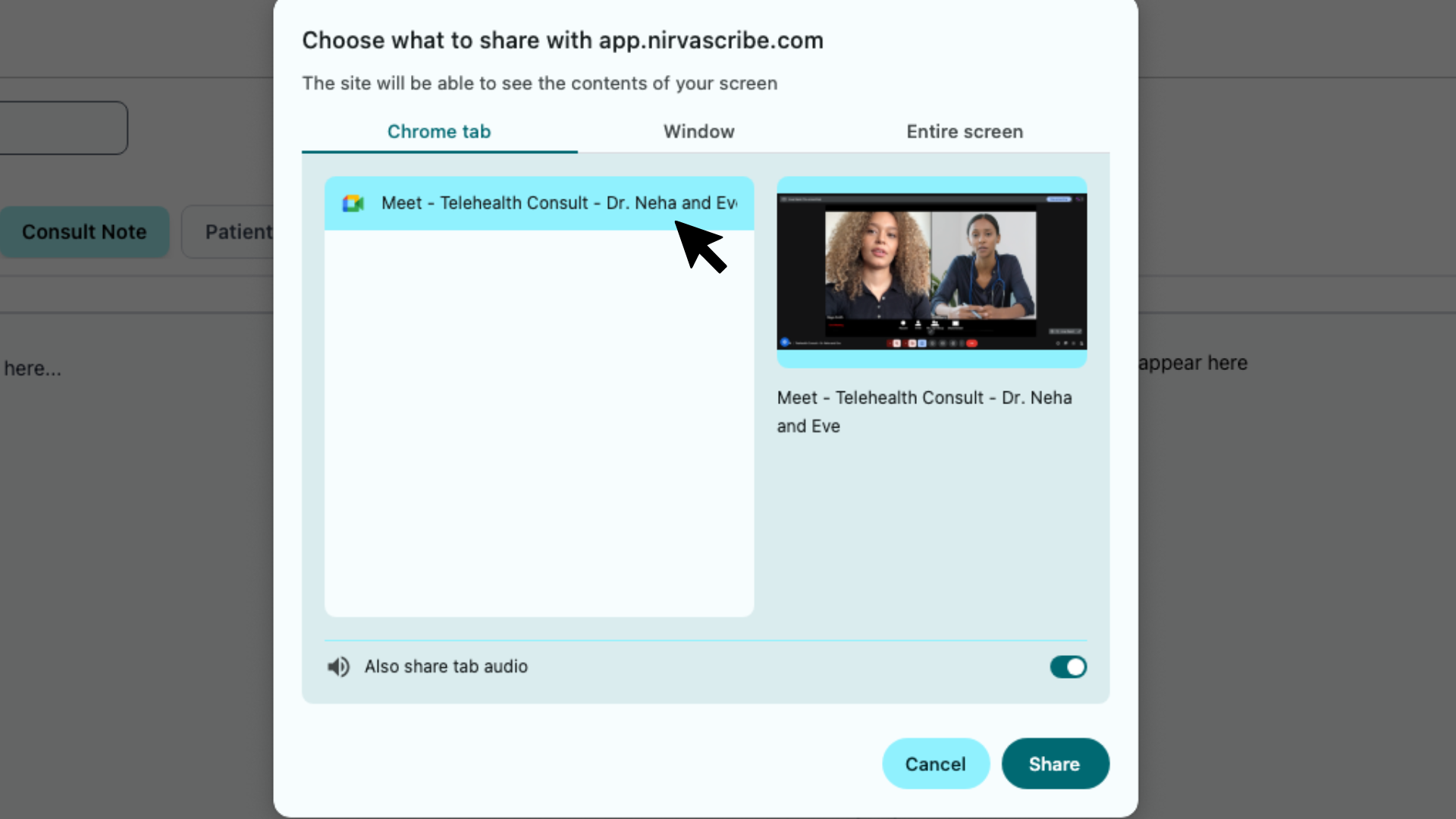Click the speaker icon next to Also share tab audio

click(339, 667)
